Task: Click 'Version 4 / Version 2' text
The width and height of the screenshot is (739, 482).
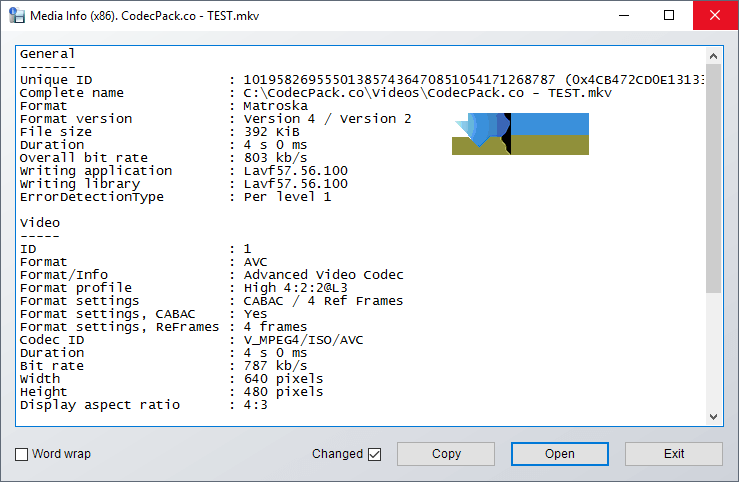Action: (x=328, y=119)
